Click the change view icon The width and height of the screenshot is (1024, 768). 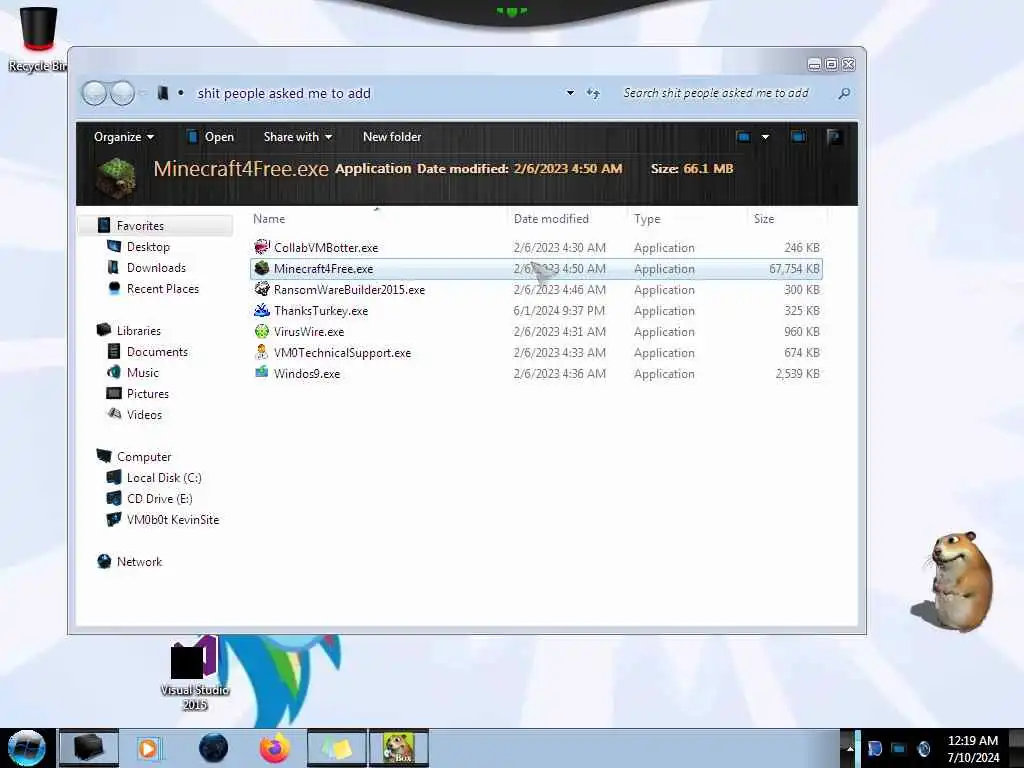coord(743,137)
